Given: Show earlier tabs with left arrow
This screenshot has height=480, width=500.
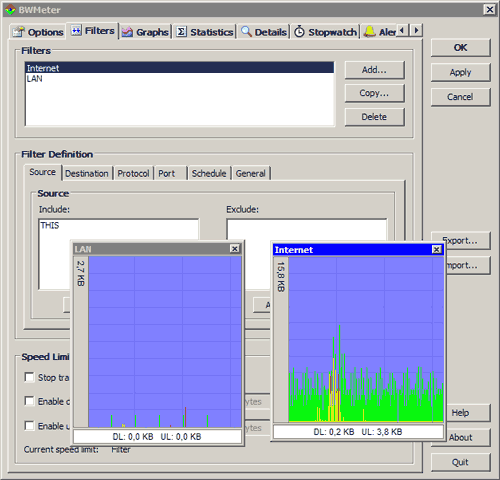Looking at the screenshot, I should click(402, 30).
